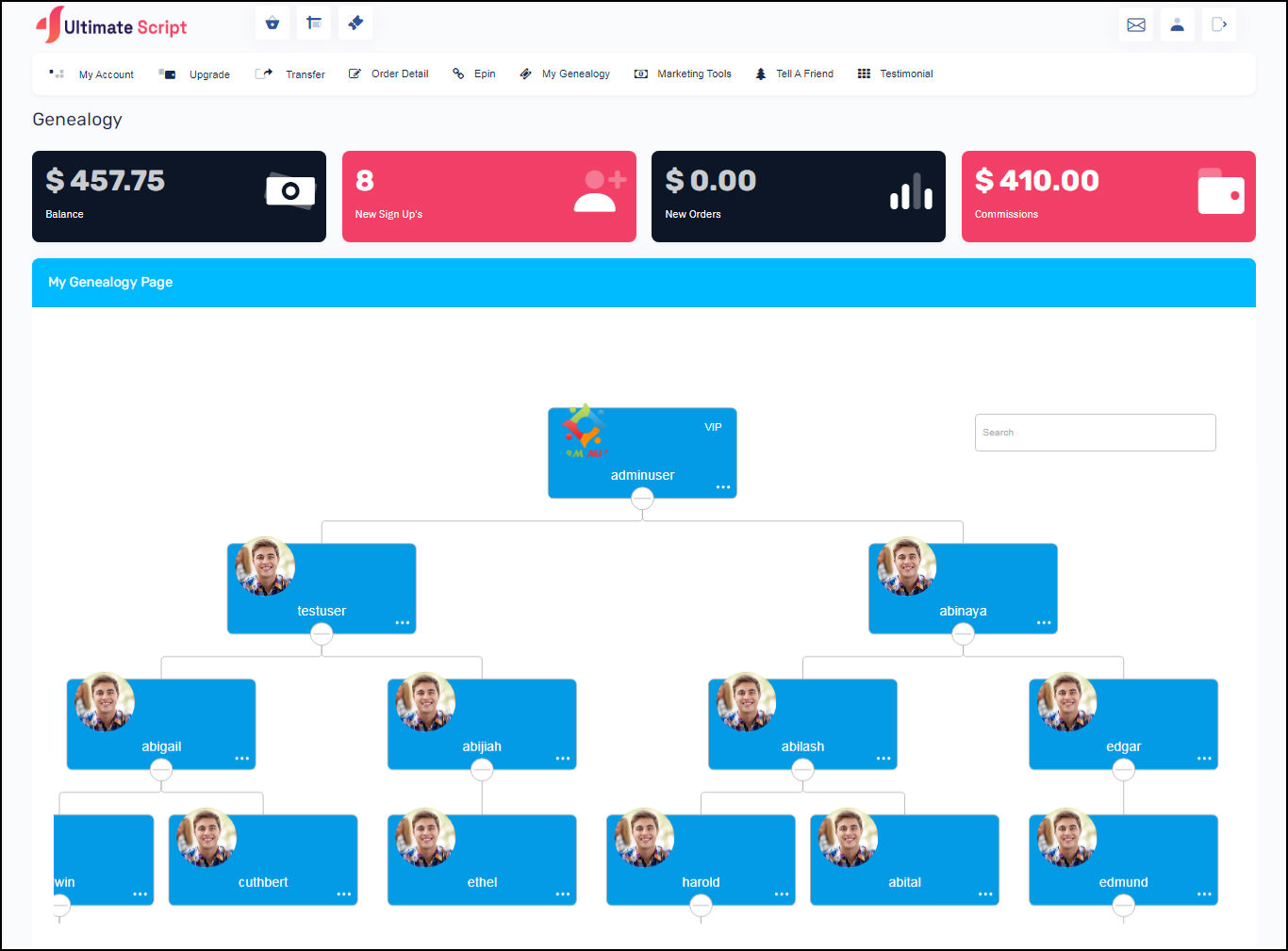Collapse the abilash node children
The image size is (1288, 951).
[802, 770]
